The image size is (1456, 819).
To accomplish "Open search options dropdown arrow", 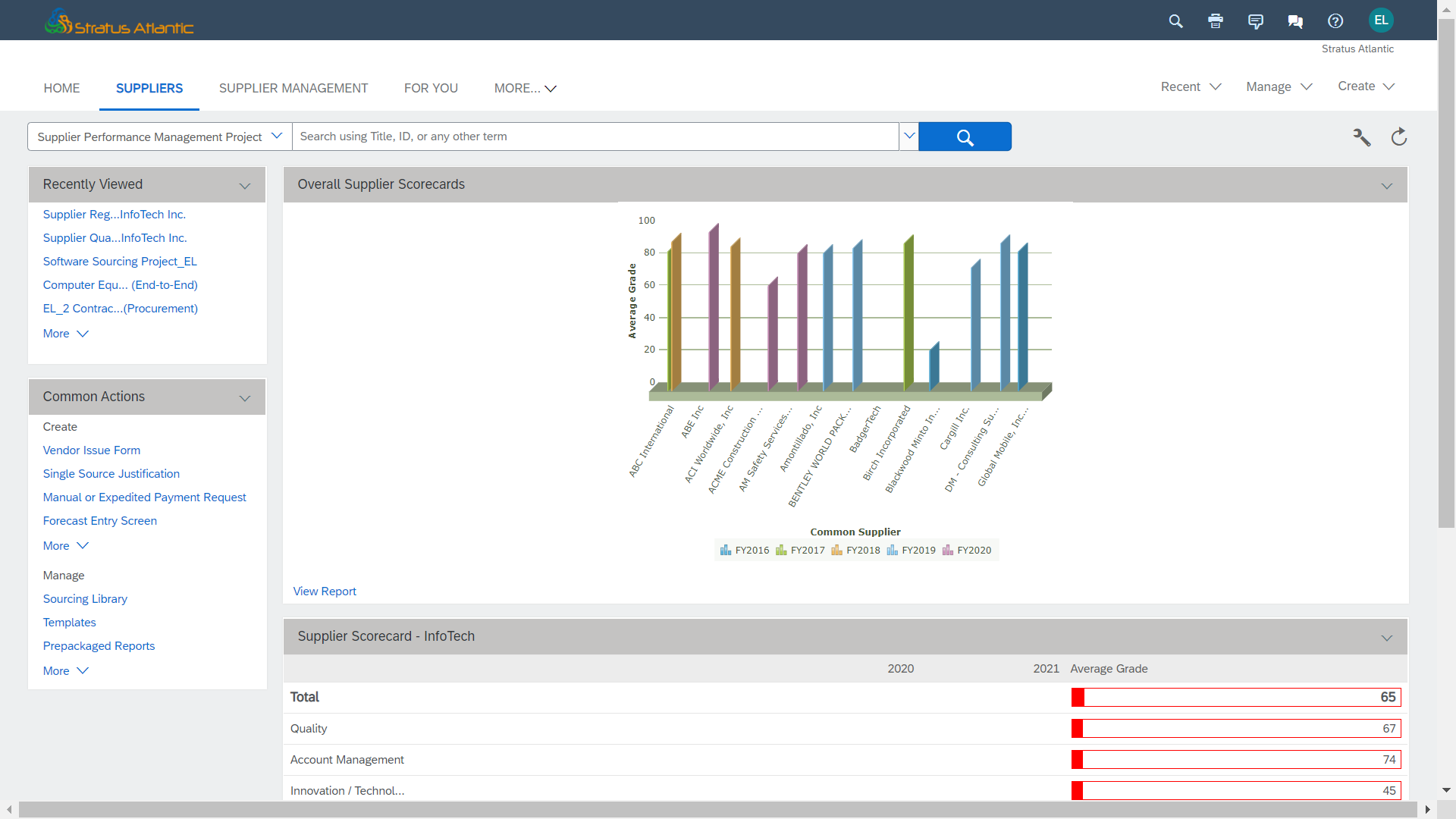I will pyautogui.click(x=908, y=136).
